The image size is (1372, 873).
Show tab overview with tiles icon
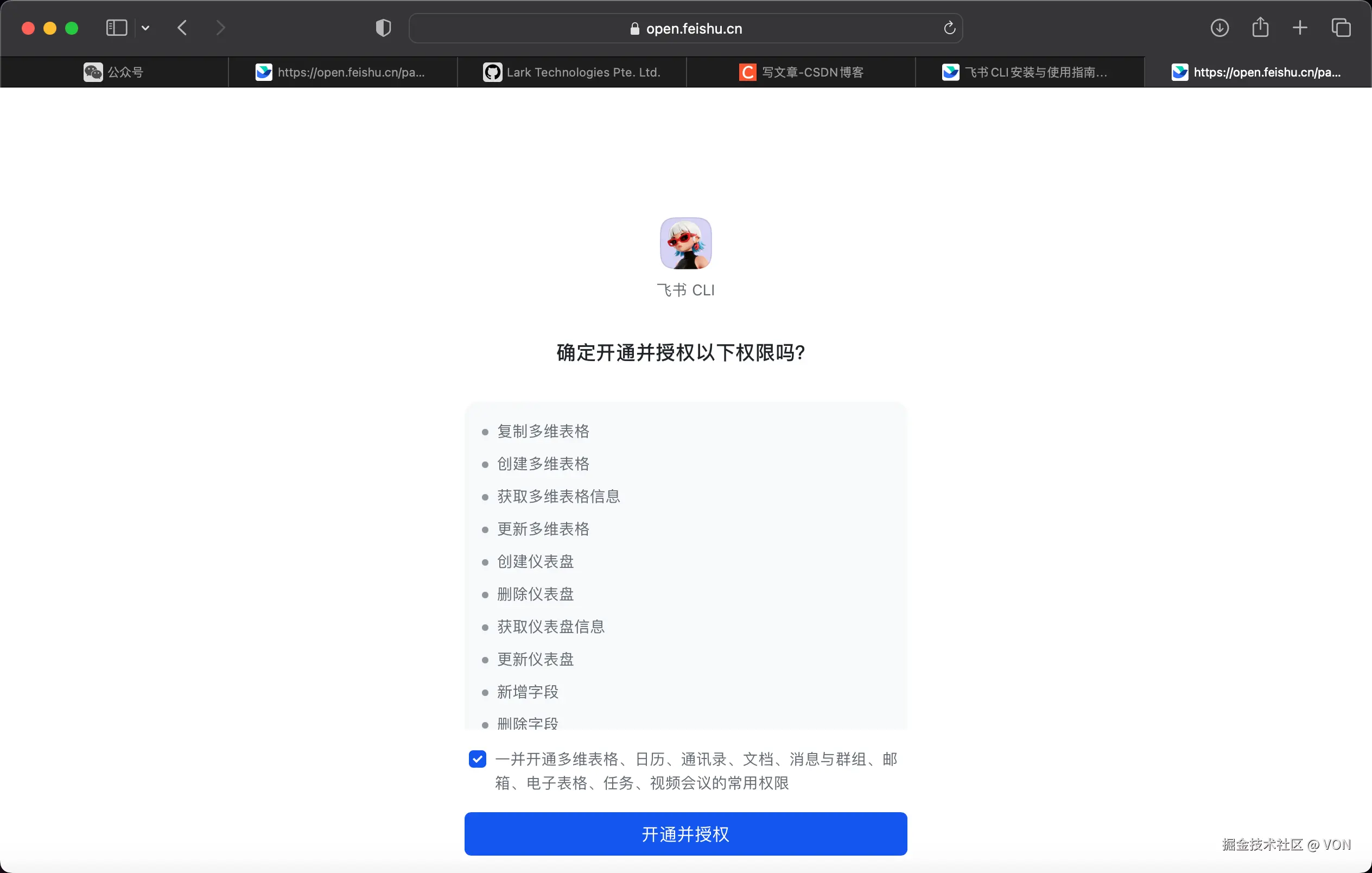click(x=1341, y=28)
